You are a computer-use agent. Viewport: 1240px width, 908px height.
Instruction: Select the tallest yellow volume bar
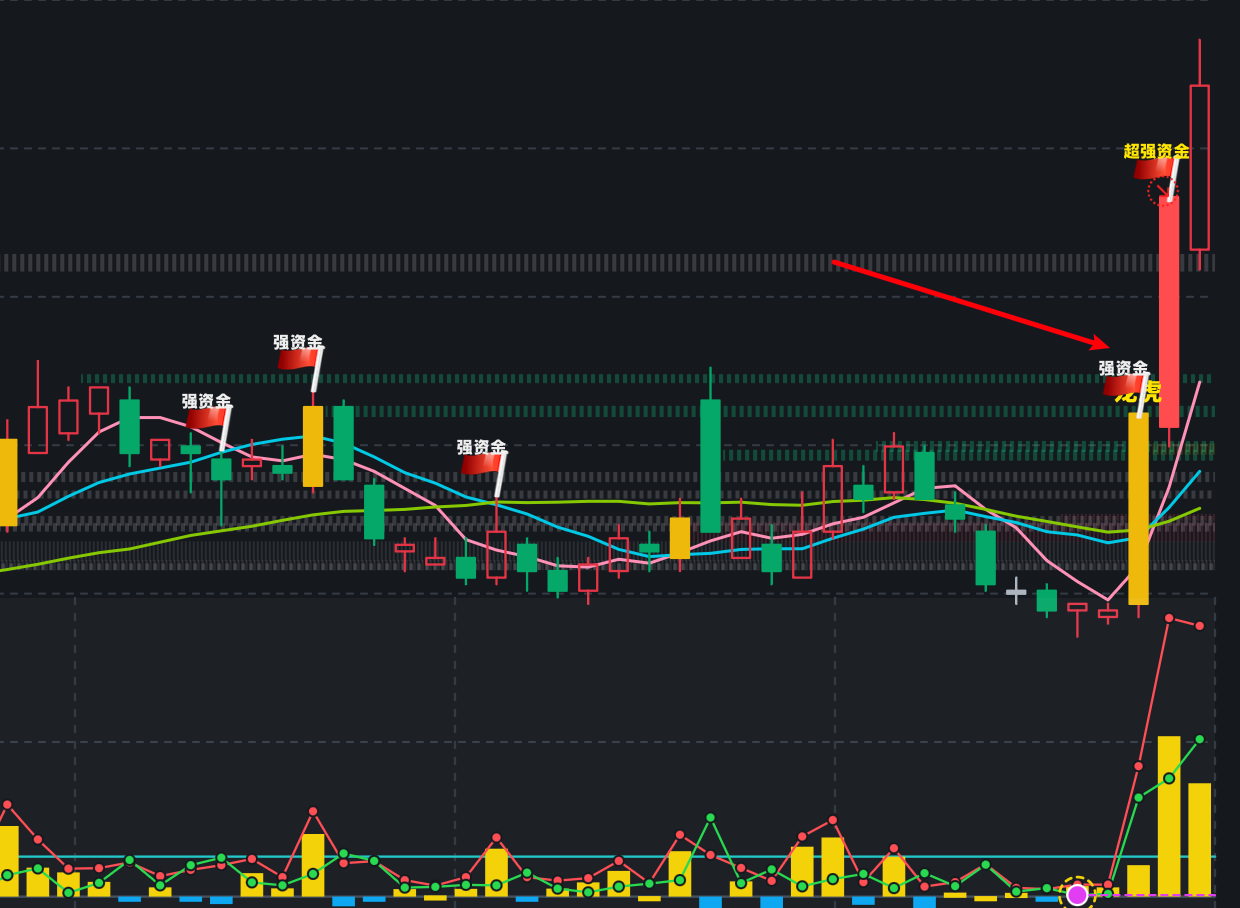[x=1169, y=816]
